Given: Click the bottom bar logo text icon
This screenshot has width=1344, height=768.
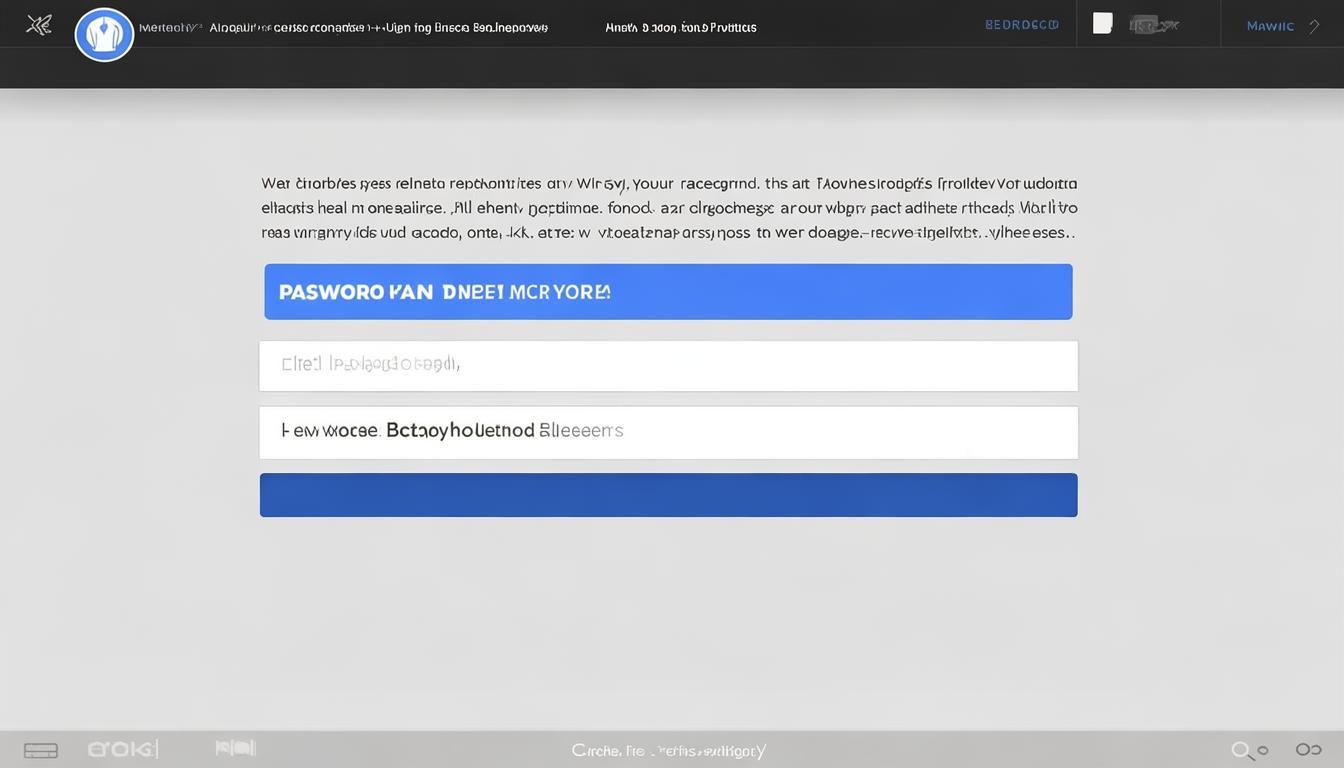Looking at the screenshot, I should point(122,749).
